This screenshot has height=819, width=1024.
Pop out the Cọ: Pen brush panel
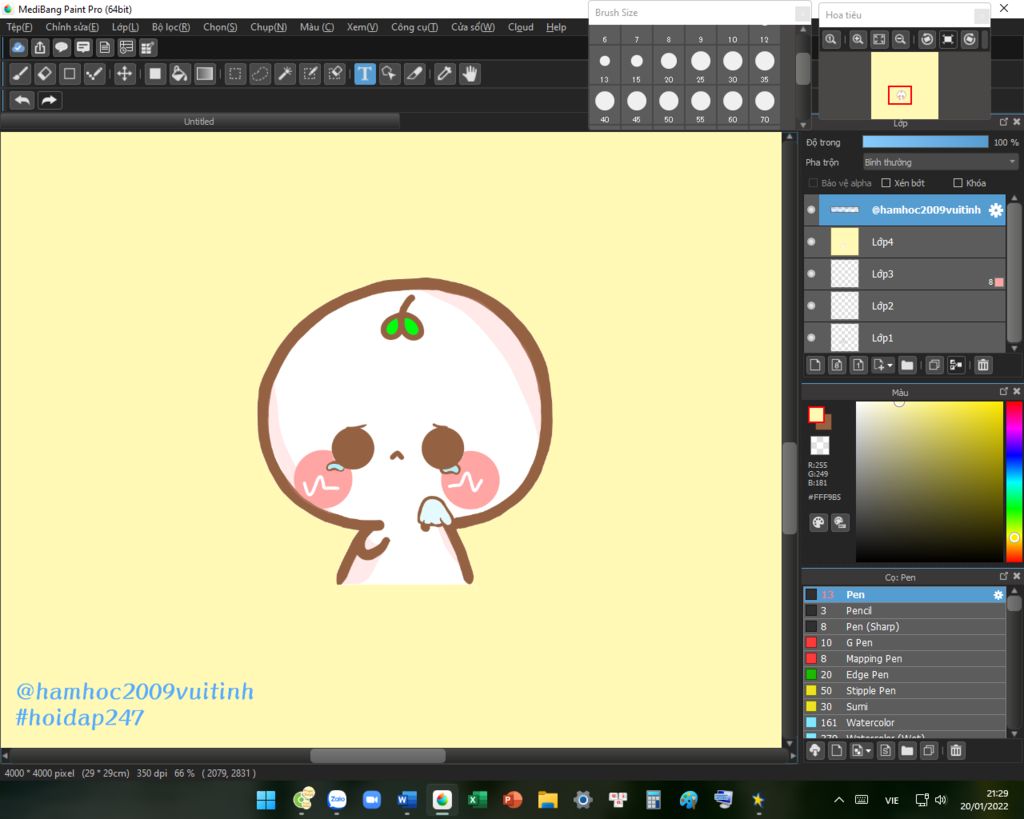pos(1004,576)
